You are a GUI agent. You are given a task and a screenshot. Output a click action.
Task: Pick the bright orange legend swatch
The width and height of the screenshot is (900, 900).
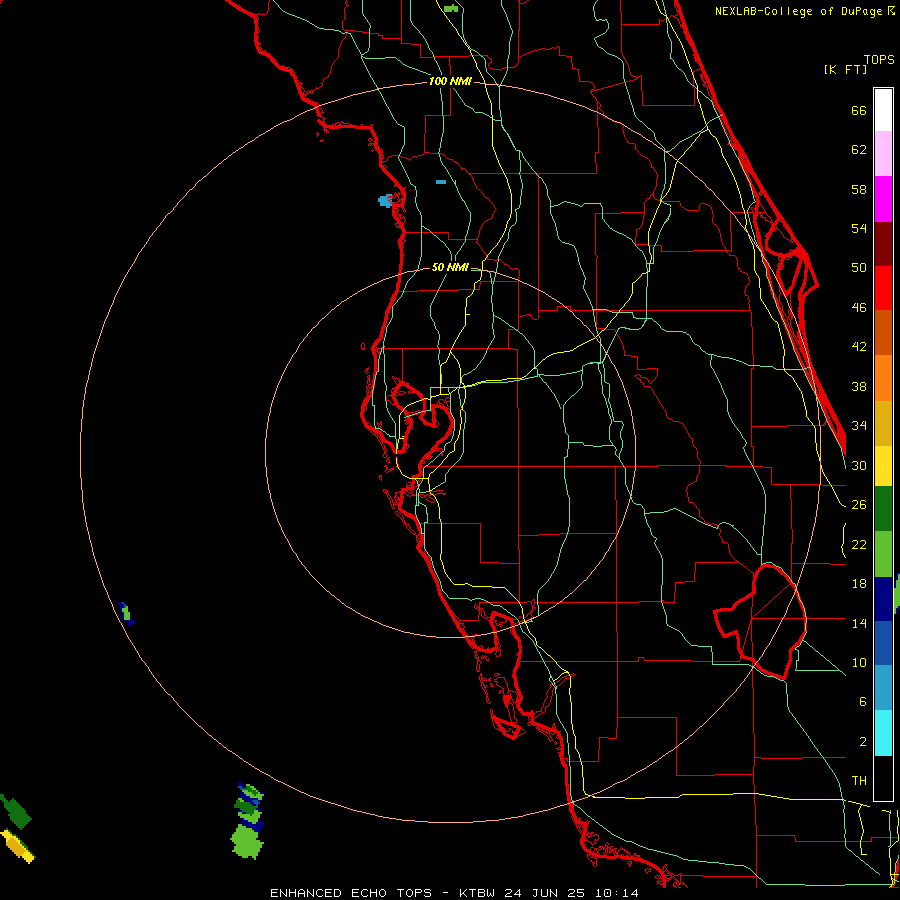pyautogui.click(x=883, y=377)
